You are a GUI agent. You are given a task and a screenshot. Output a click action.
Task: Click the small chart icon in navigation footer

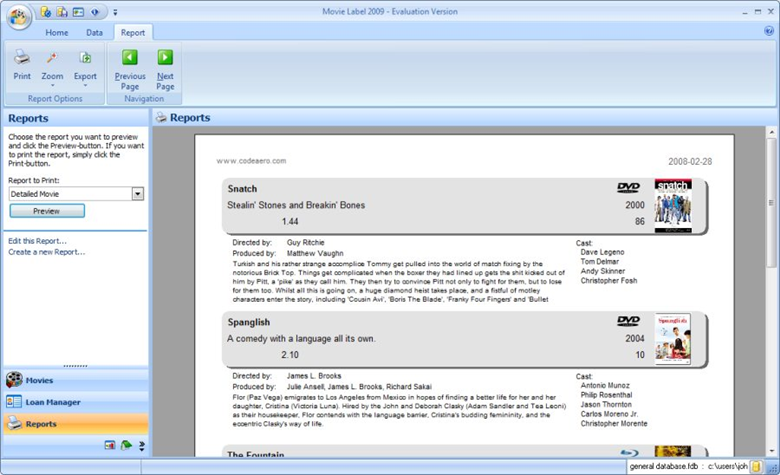pos(110,445)
